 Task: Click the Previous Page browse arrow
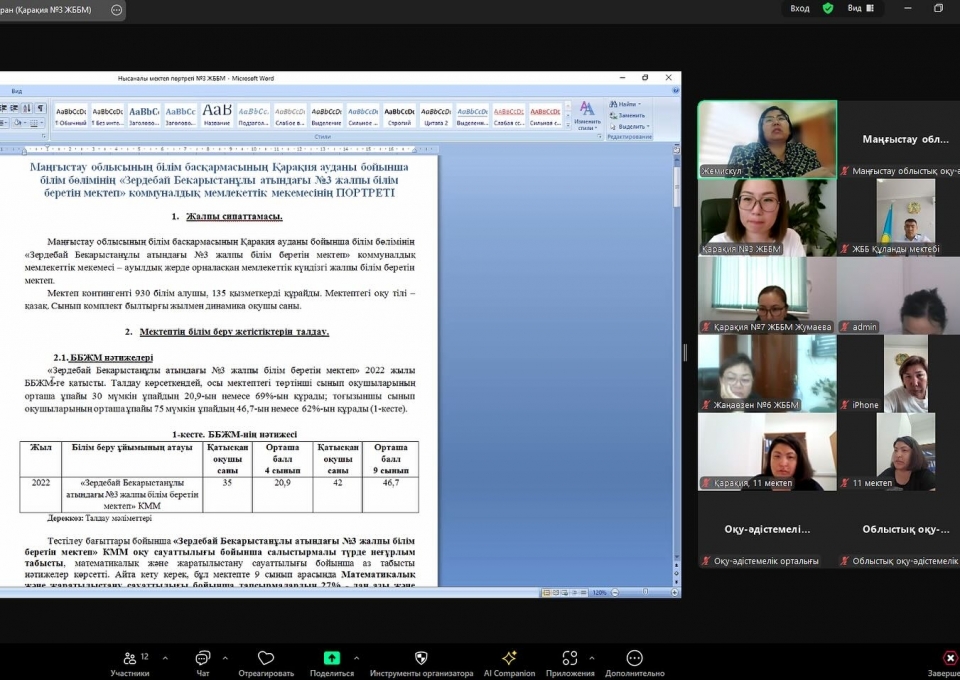point(676,566)
